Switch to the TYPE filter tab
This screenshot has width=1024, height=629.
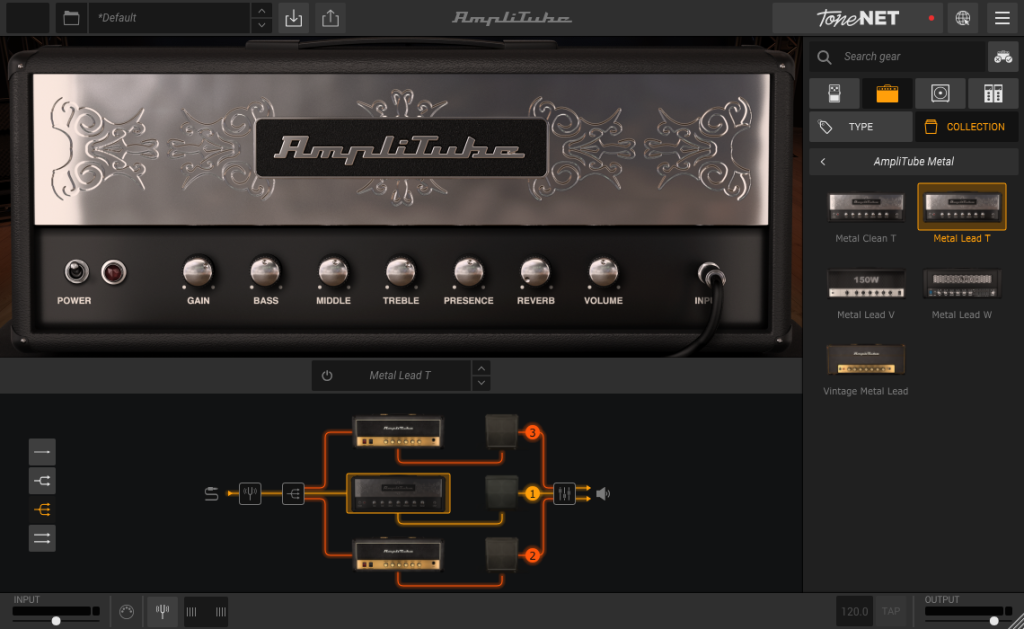pyautogui.click(x=860, y=127)
